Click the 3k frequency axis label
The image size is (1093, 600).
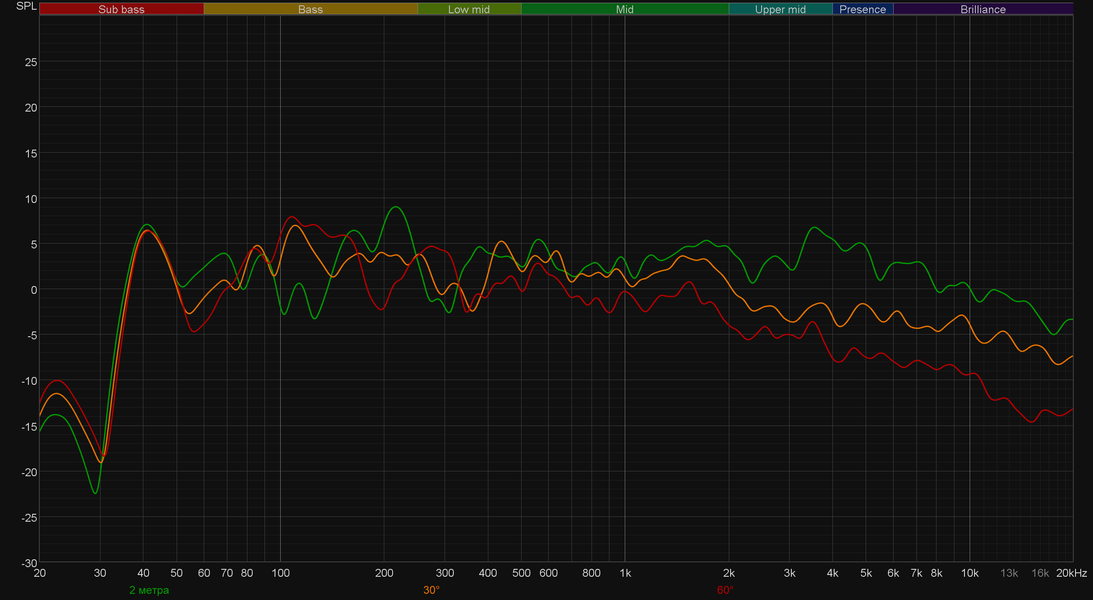pyautogui.click(x=790, y=574)
